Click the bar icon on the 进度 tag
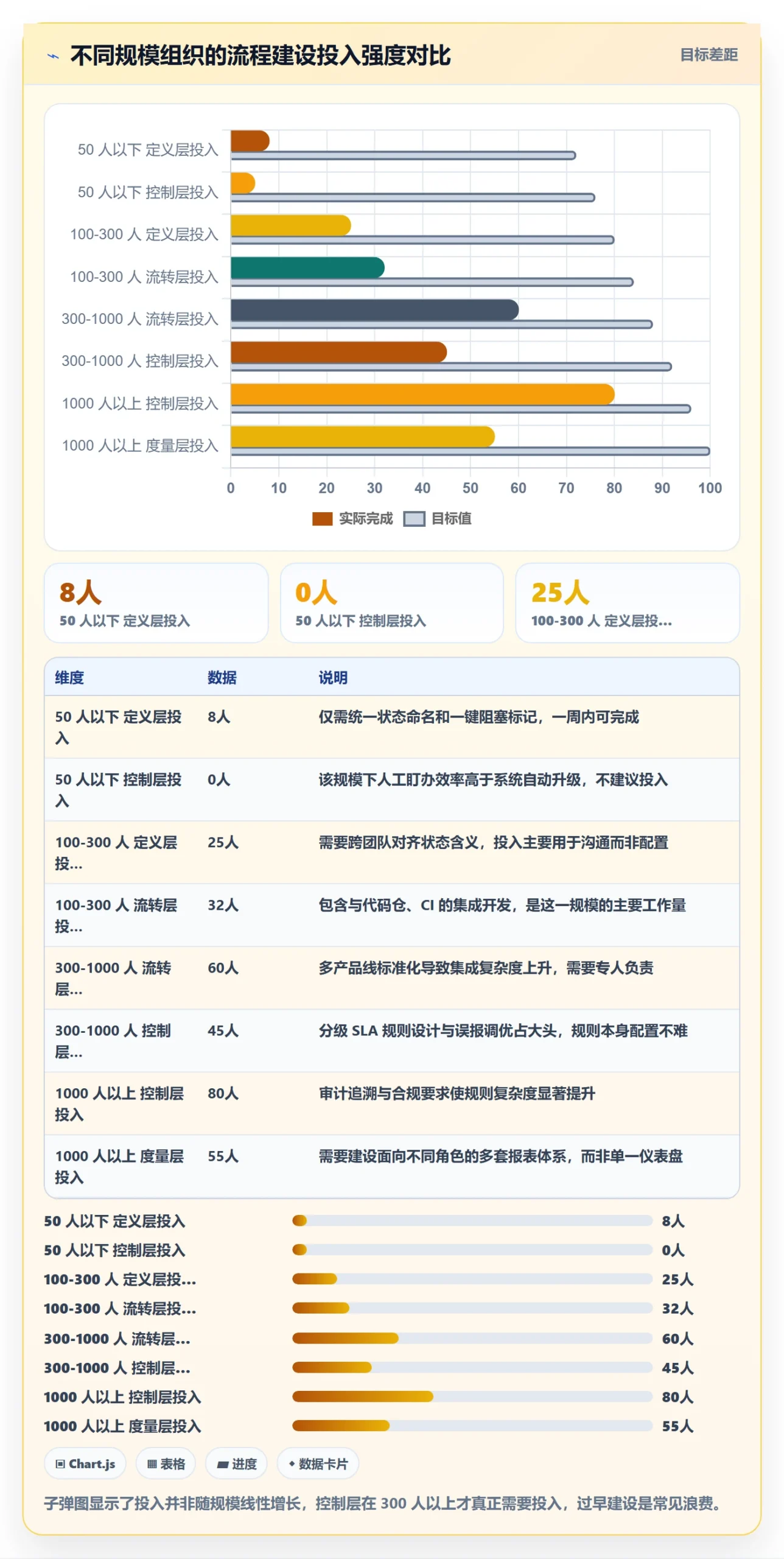 click(223, 1463)
